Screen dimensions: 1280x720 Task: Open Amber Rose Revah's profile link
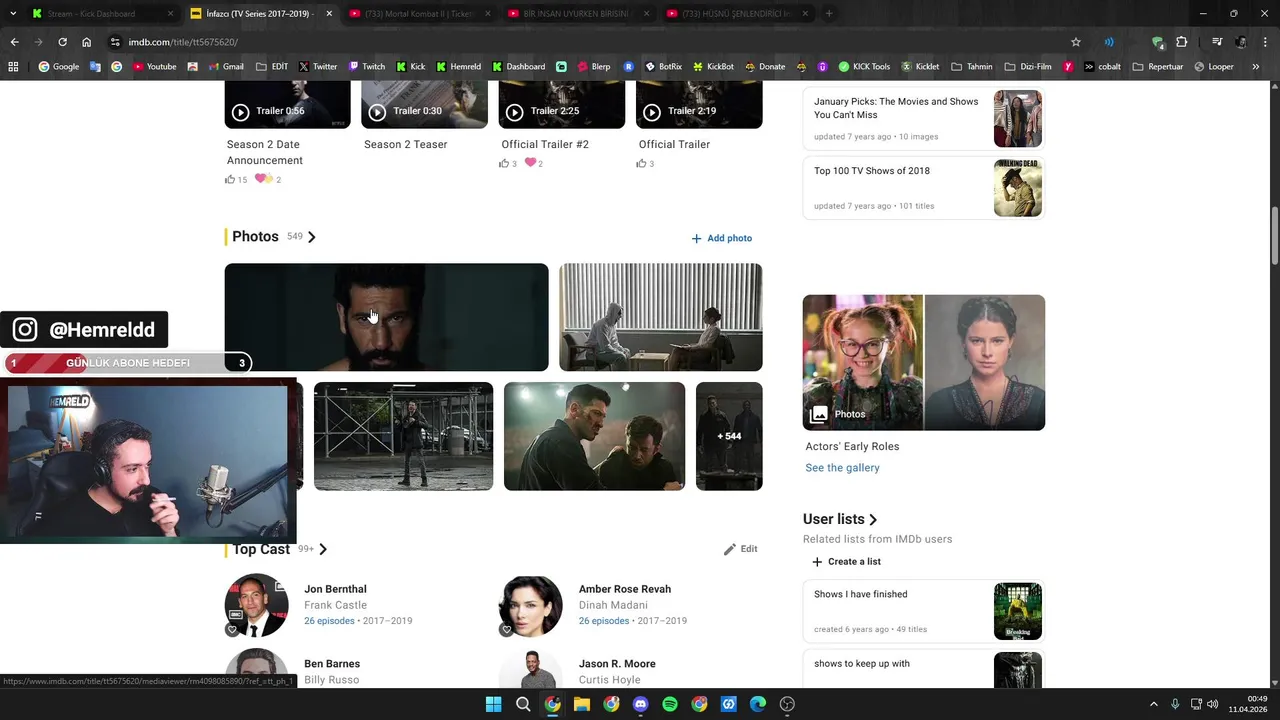point(625,589)
